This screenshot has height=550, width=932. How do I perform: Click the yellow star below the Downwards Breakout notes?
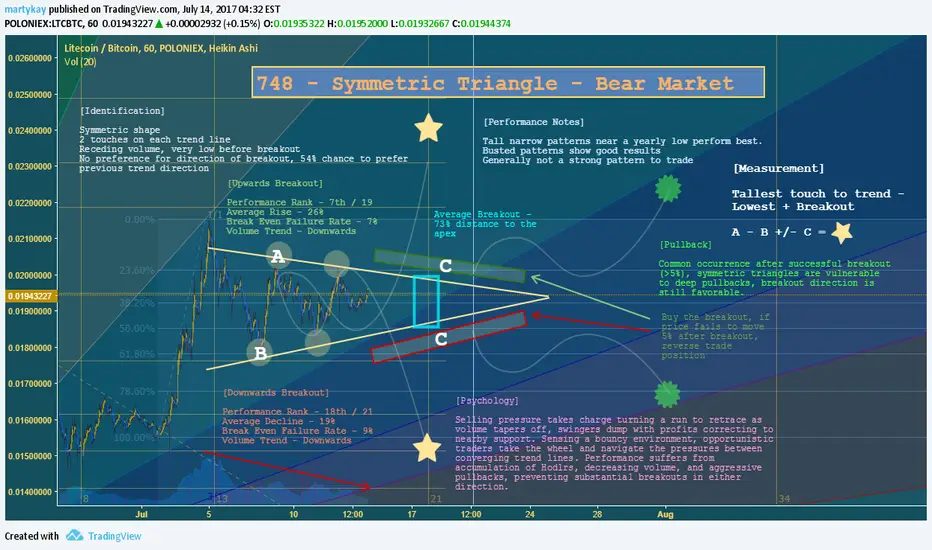(427, 448)
